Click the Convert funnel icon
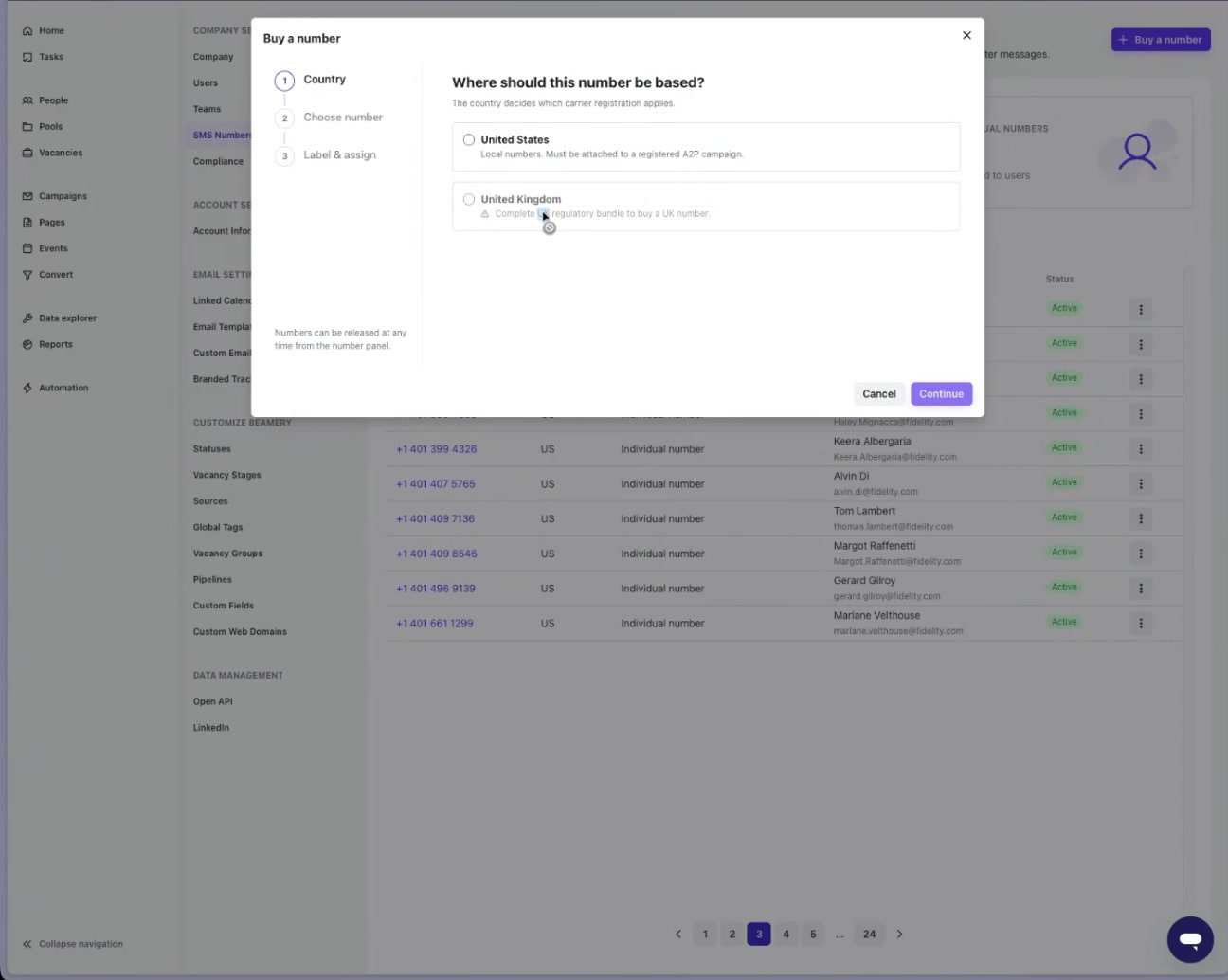 [x=27, y=275]
